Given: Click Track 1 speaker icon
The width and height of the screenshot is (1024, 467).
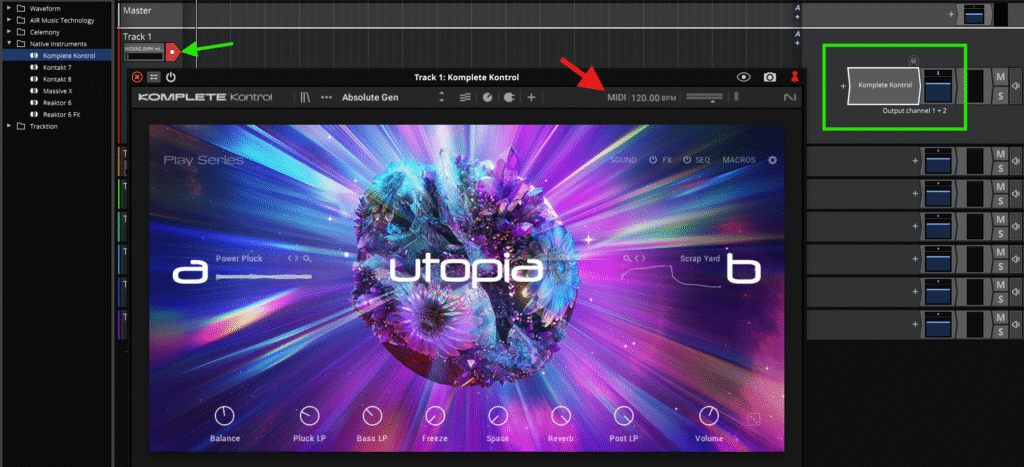Looking at the screenshot, I should tap(1016, 86).
